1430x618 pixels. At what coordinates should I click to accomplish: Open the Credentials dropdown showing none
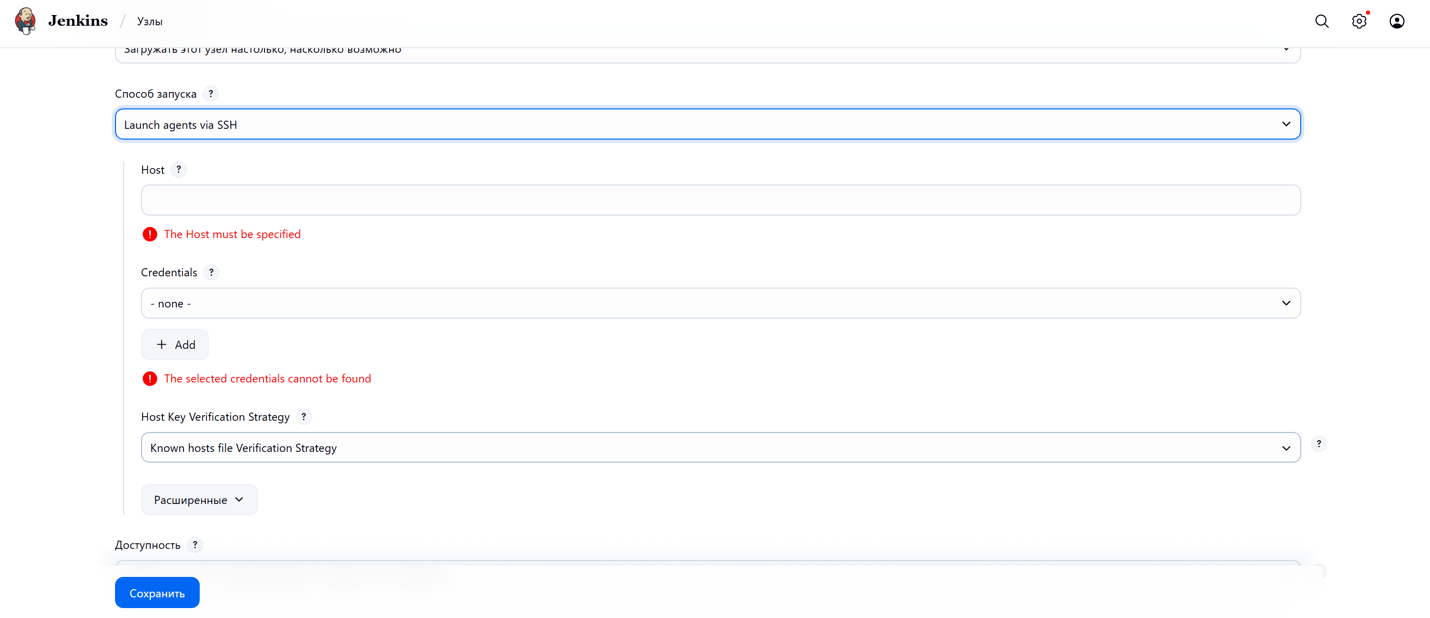point(720,303)
